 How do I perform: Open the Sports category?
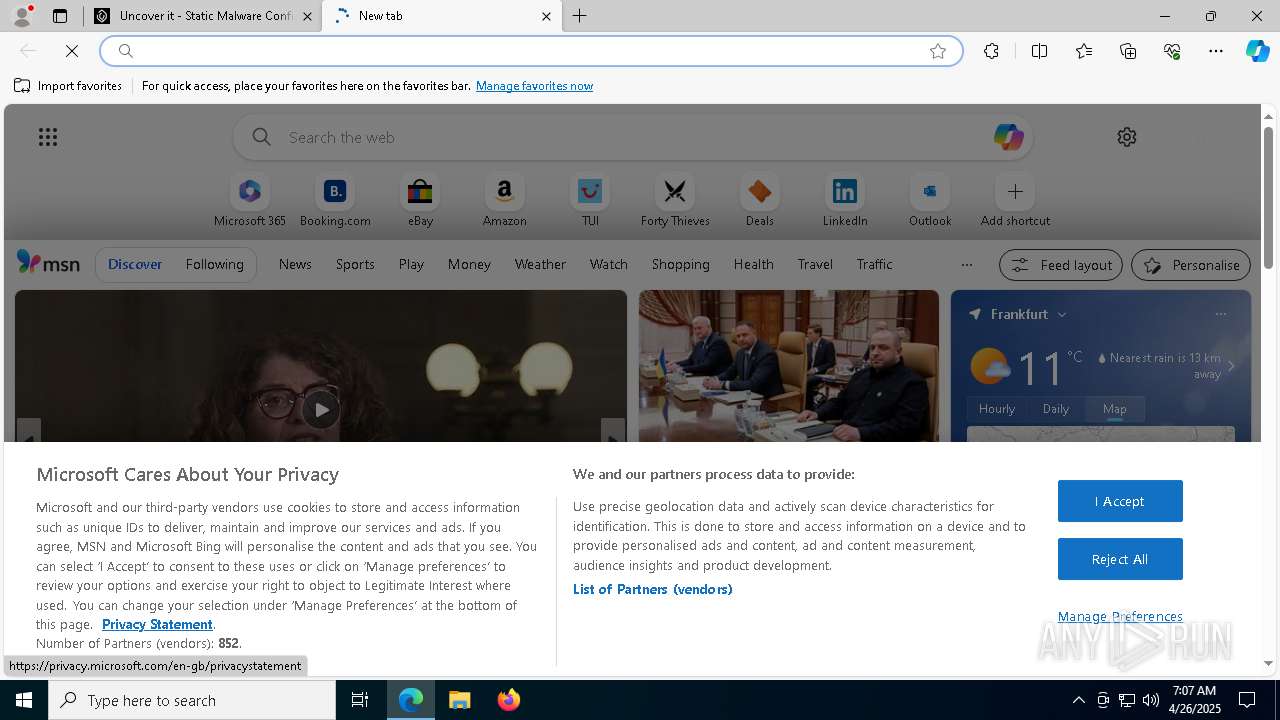[x=355, y=264]
